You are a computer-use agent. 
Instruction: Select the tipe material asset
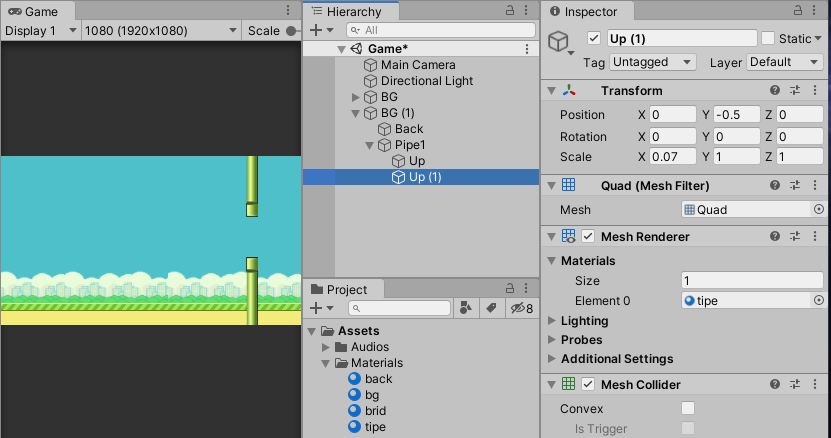(375, 427)
